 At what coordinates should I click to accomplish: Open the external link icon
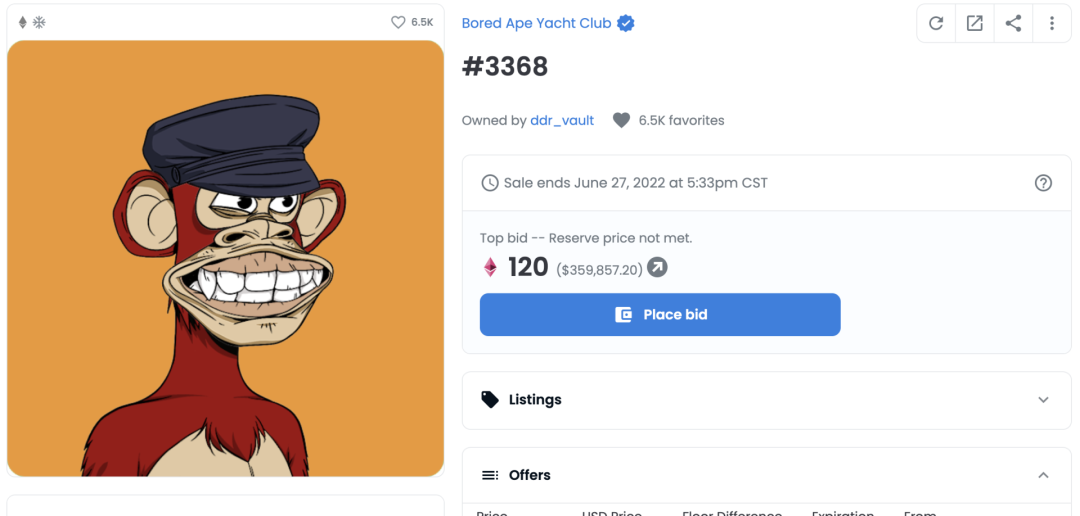(974, 23)
